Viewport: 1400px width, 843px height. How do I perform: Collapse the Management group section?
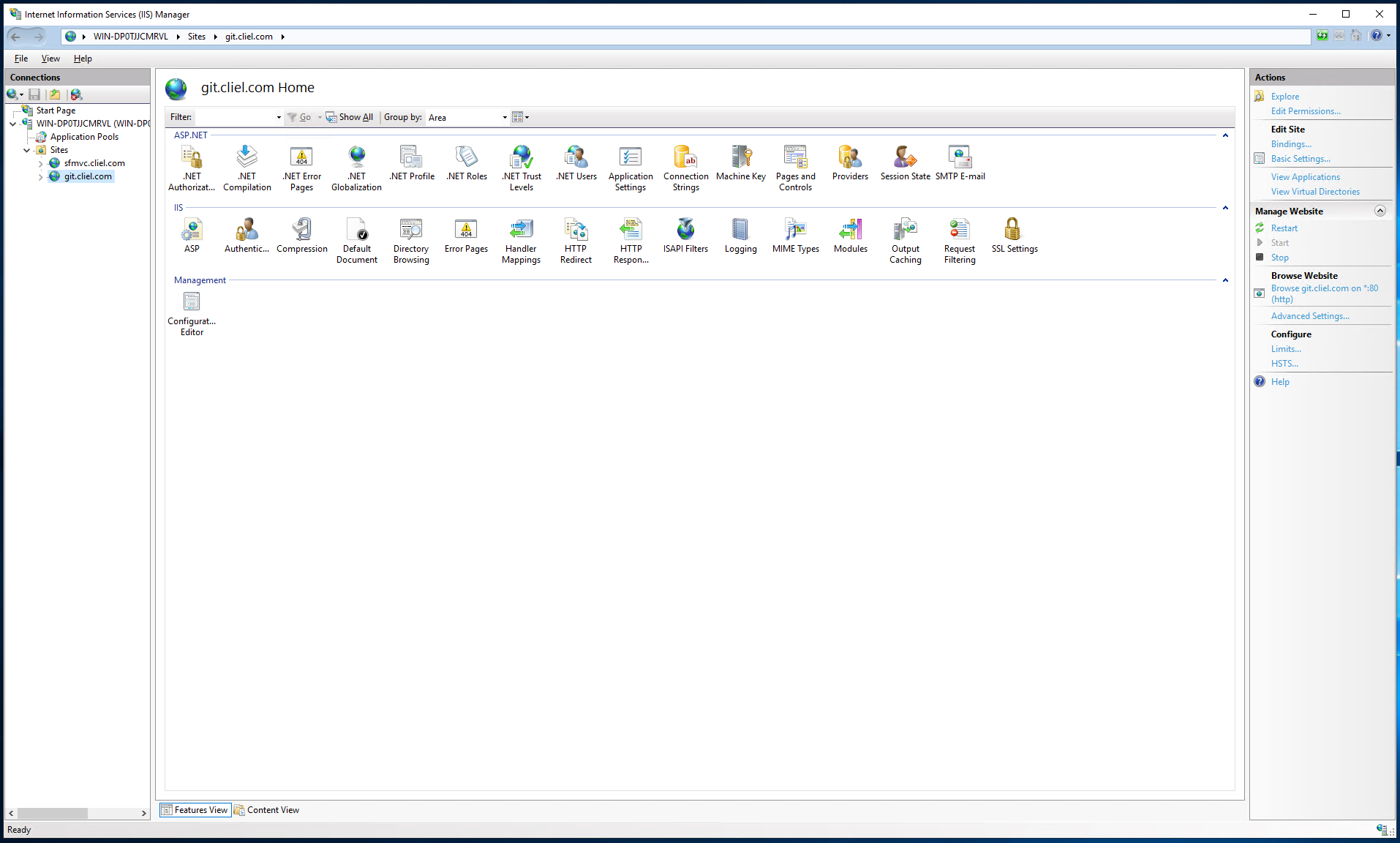point(1225,280)
